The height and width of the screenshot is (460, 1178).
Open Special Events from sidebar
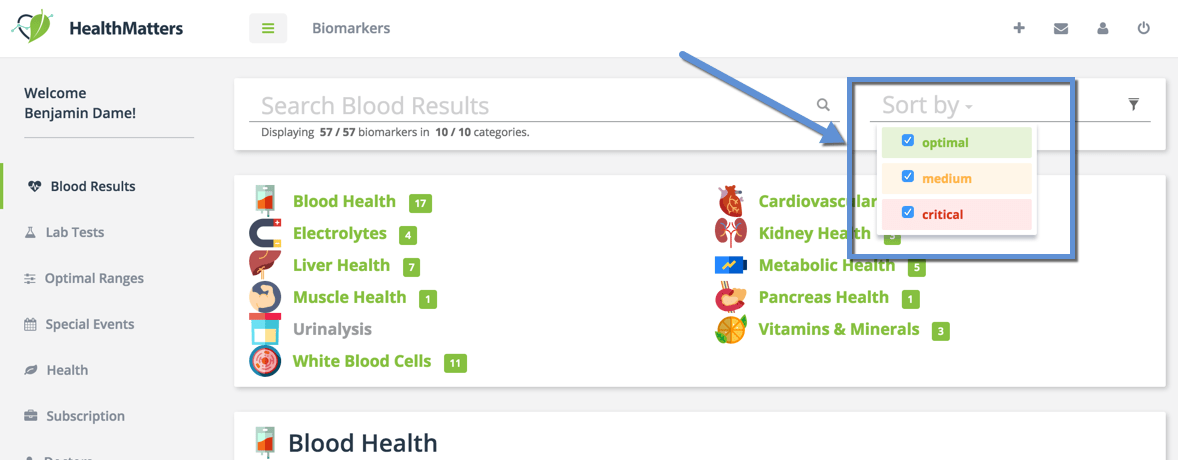[89, 324]
